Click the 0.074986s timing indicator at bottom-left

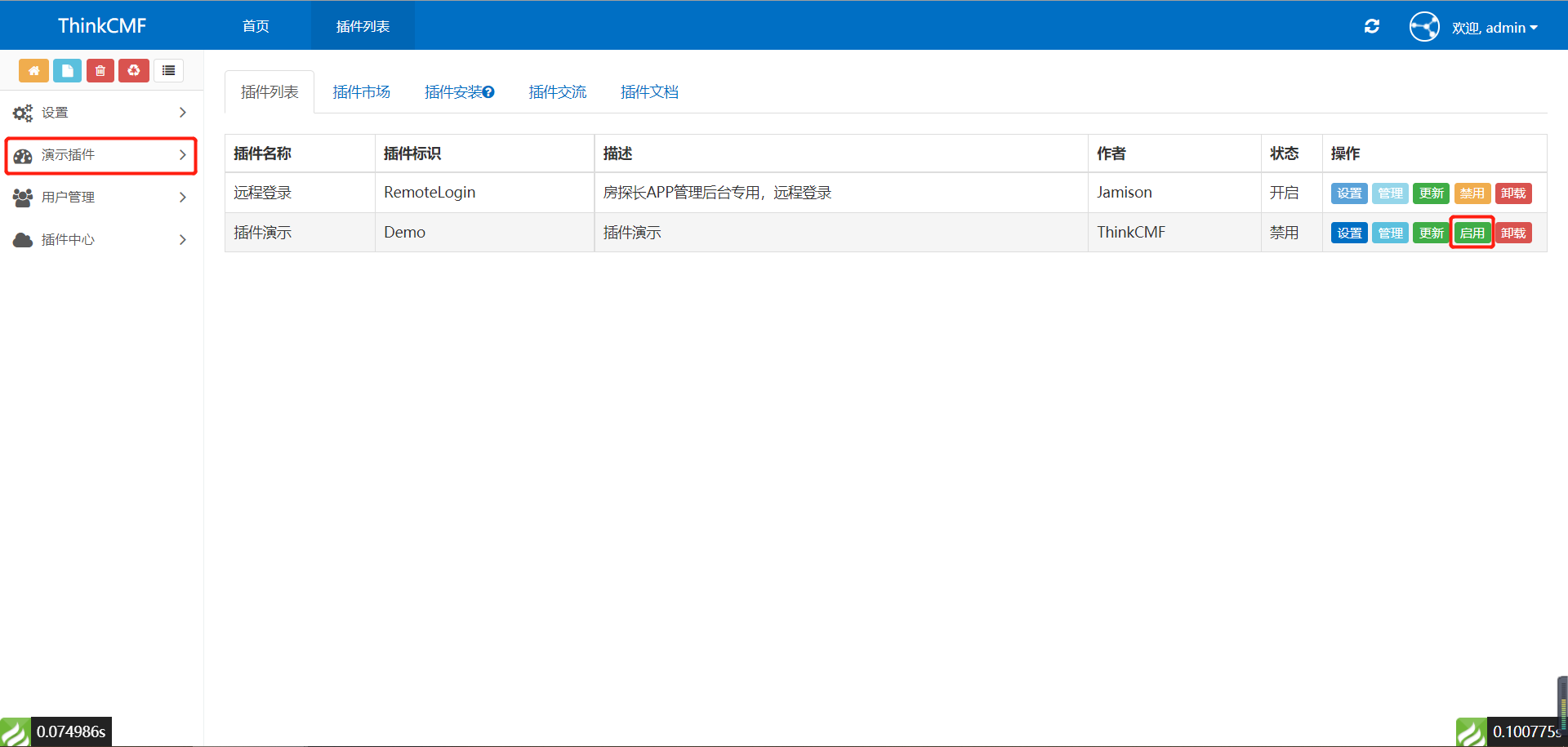point(69,731)
